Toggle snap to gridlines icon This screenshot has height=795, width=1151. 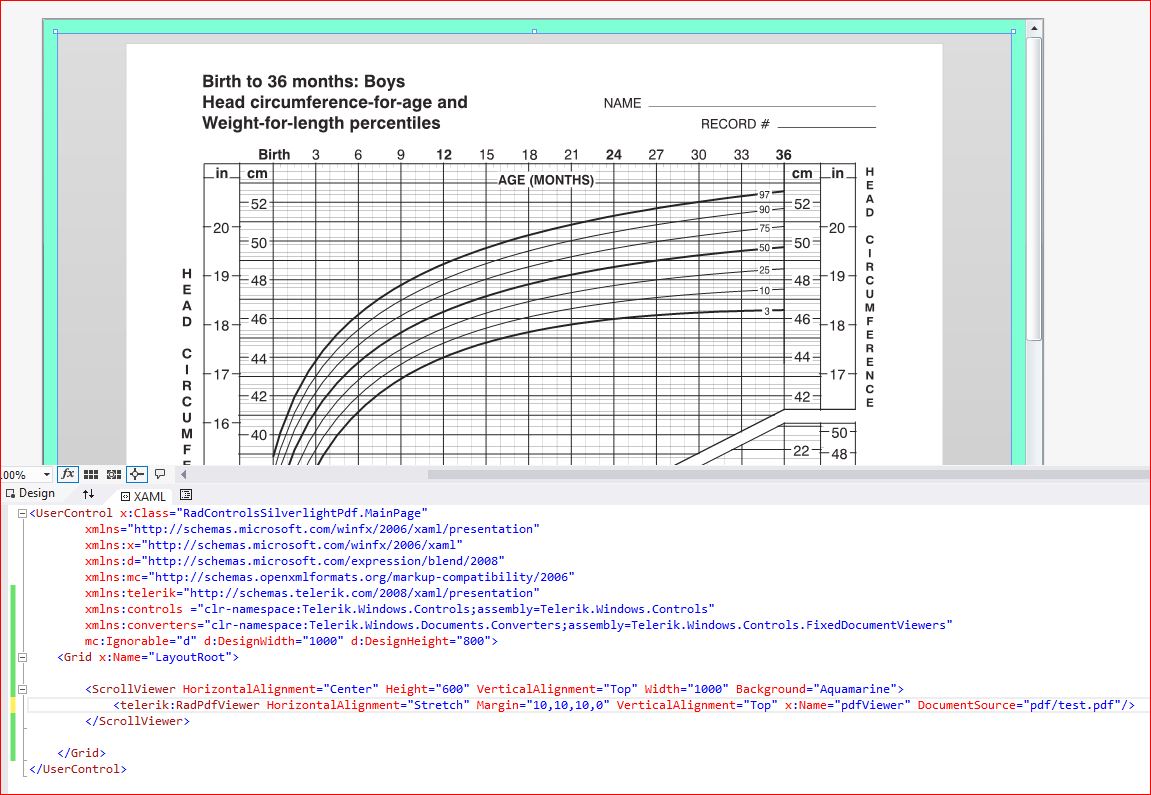[114, 474]
